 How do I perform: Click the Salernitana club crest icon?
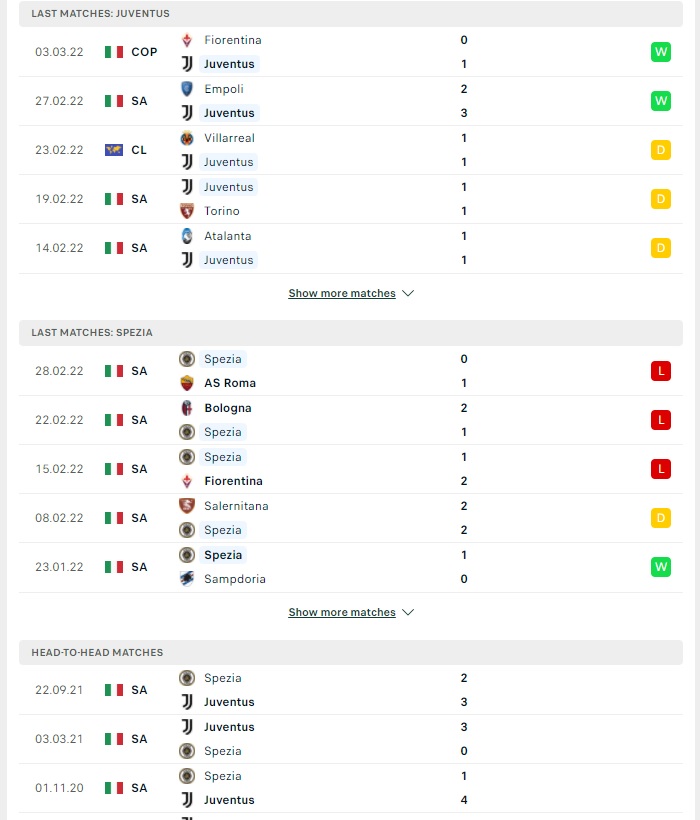point(187,506)
